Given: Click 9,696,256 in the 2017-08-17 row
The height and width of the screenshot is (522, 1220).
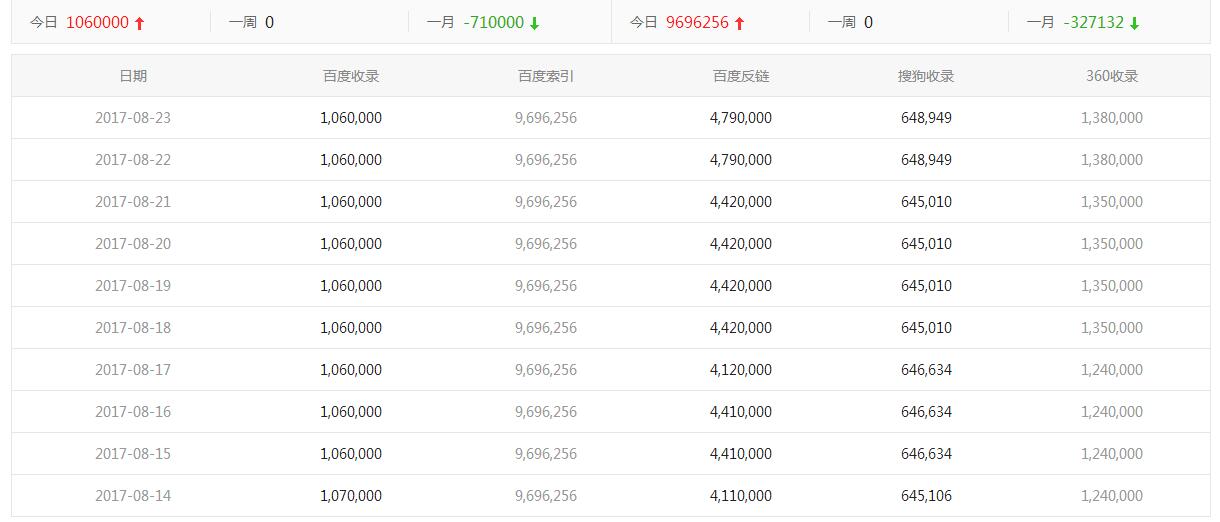Looking at the screenshot, I should coord(546,370).
